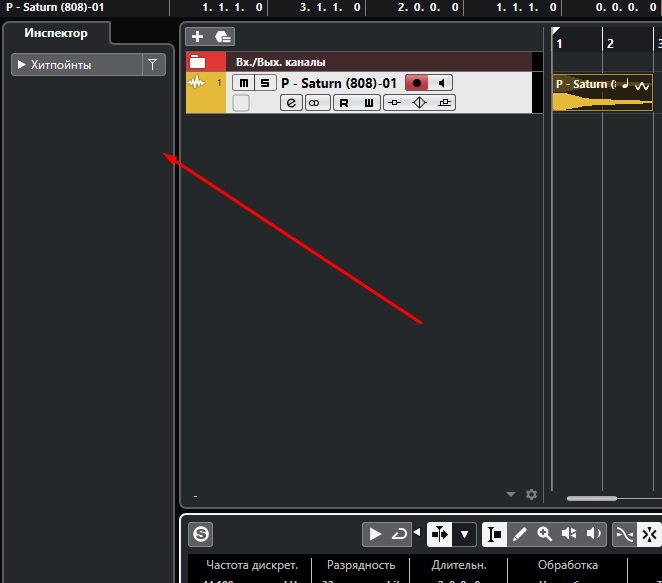Viewport: 662px width, 583px height.
Task: Select the Scrub speaker tool
Action: [x=594, y=534]
